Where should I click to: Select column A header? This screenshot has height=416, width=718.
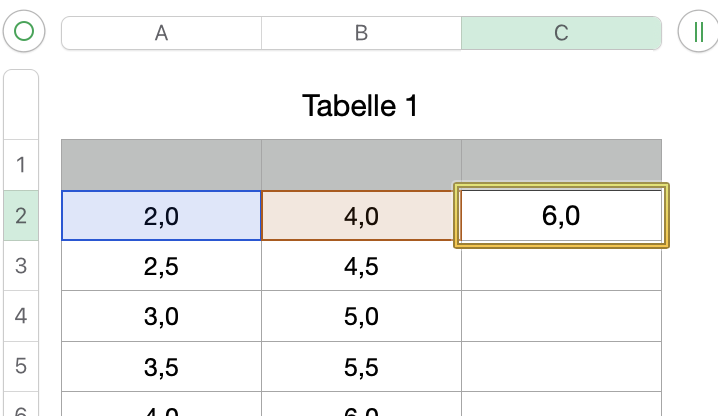point(161,33)
